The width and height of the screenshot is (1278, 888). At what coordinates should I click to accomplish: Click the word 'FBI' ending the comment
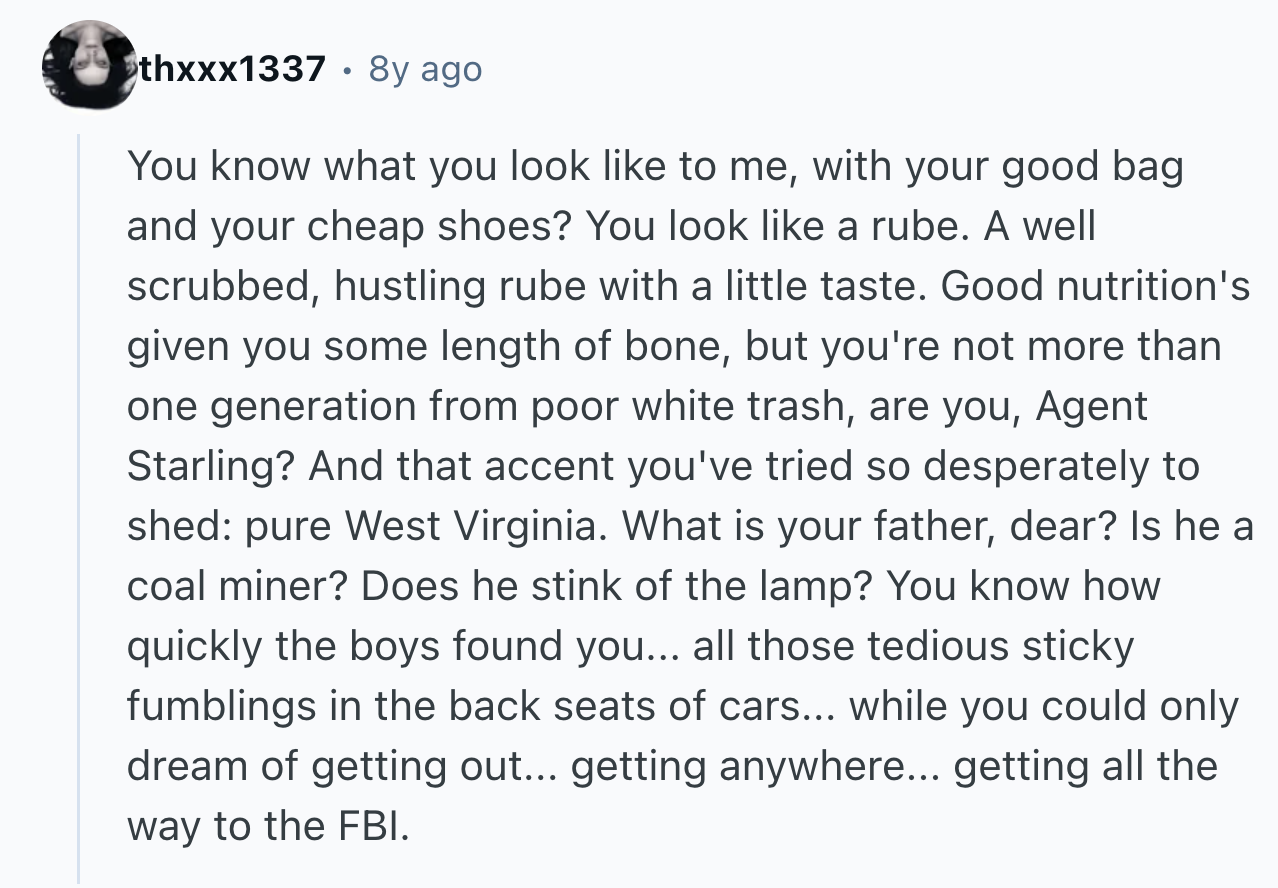click(x=365, y=826)
